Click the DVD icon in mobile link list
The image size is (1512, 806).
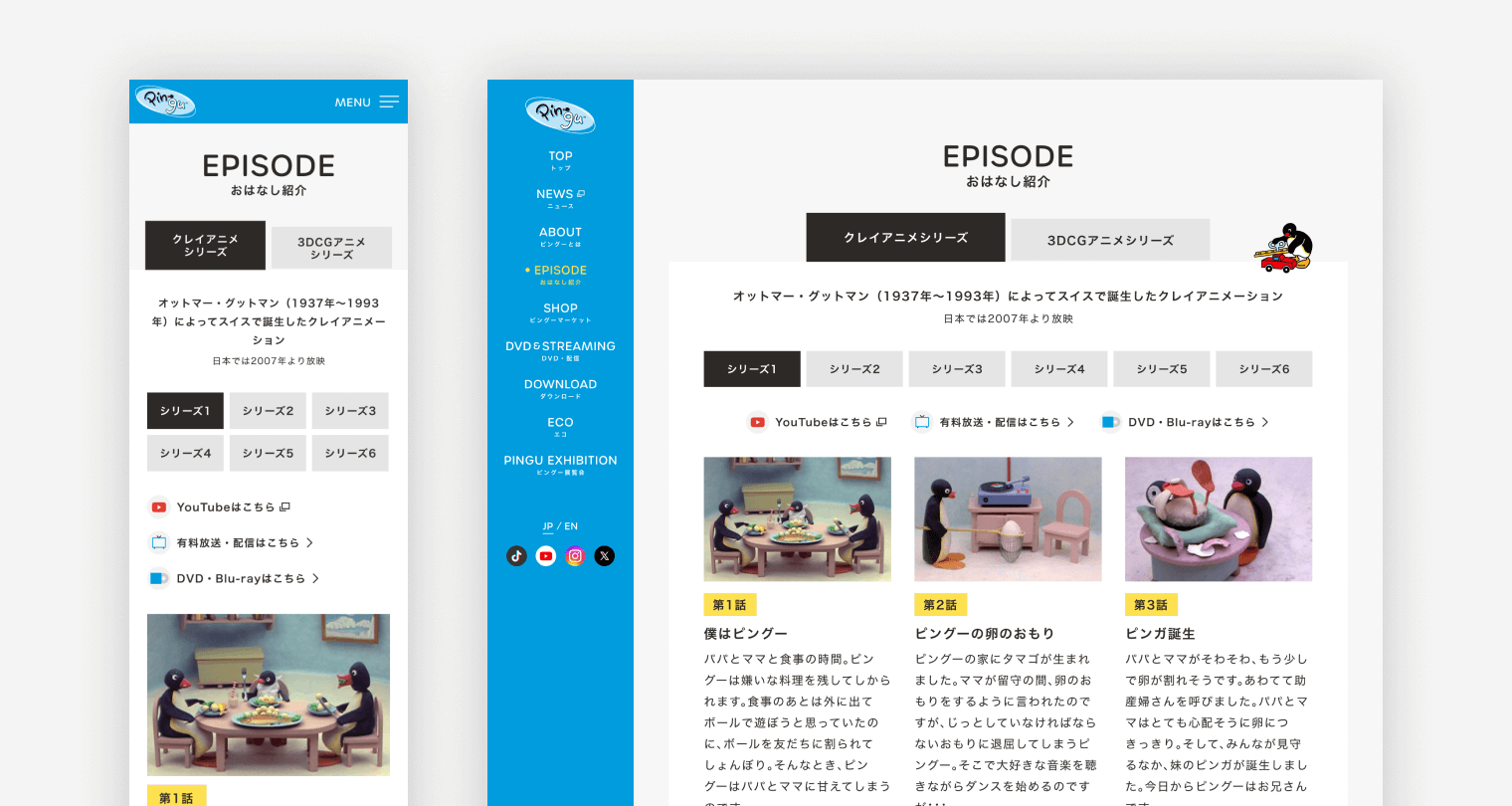click(158, 578)
